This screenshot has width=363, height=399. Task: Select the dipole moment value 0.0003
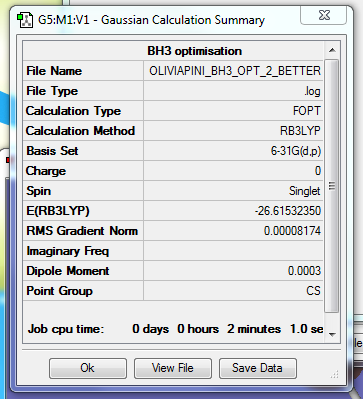(x=304, y=271)
